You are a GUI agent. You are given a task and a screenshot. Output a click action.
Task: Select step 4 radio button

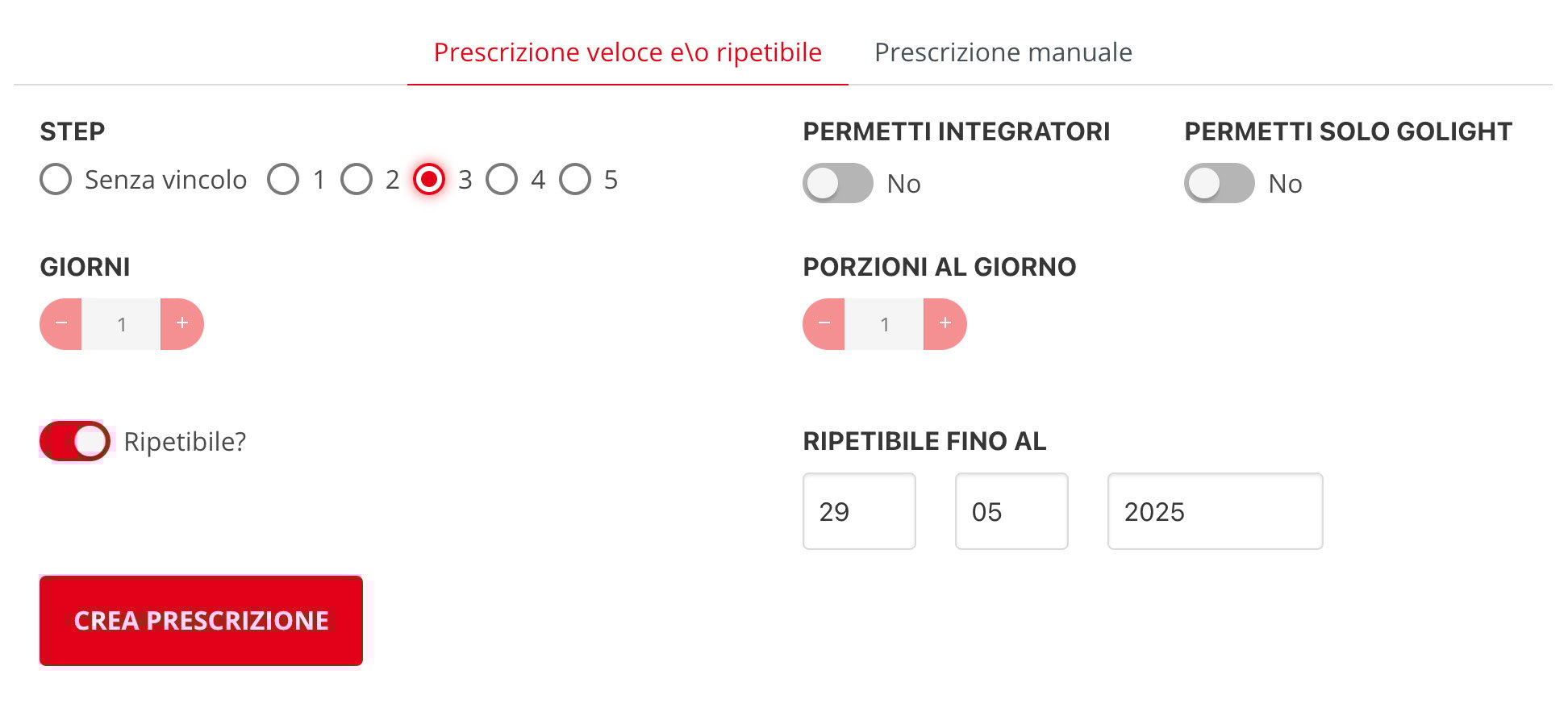(x=502, y=179)
